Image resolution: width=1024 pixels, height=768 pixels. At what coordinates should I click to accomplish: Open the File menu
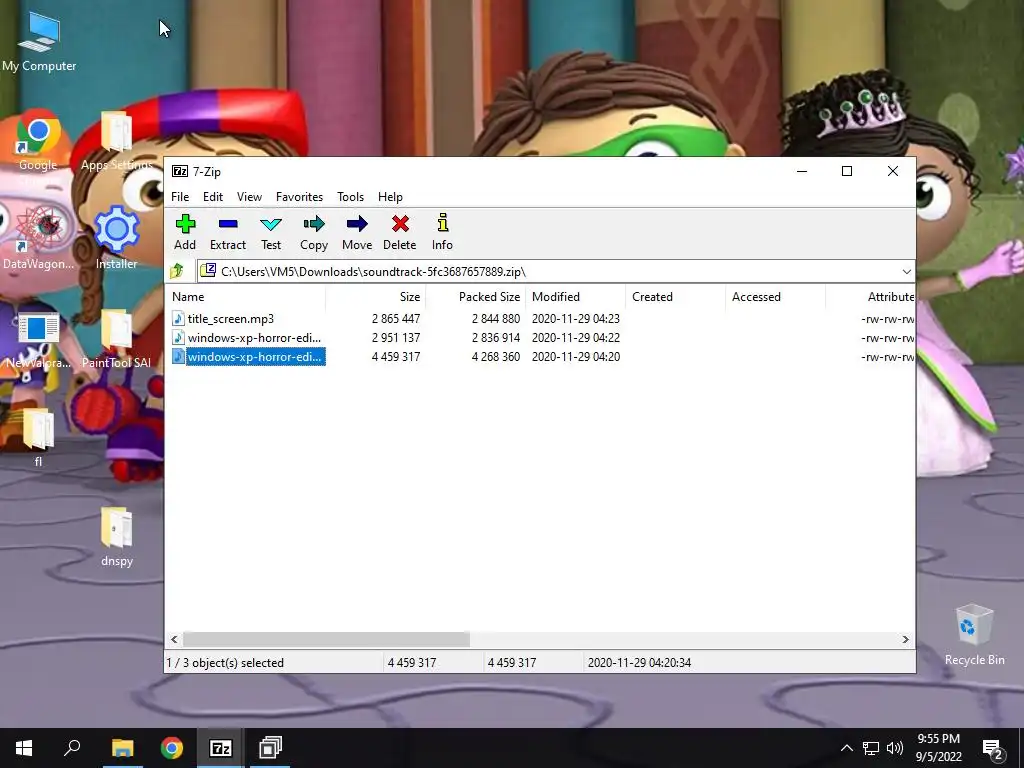click(180, 197)
